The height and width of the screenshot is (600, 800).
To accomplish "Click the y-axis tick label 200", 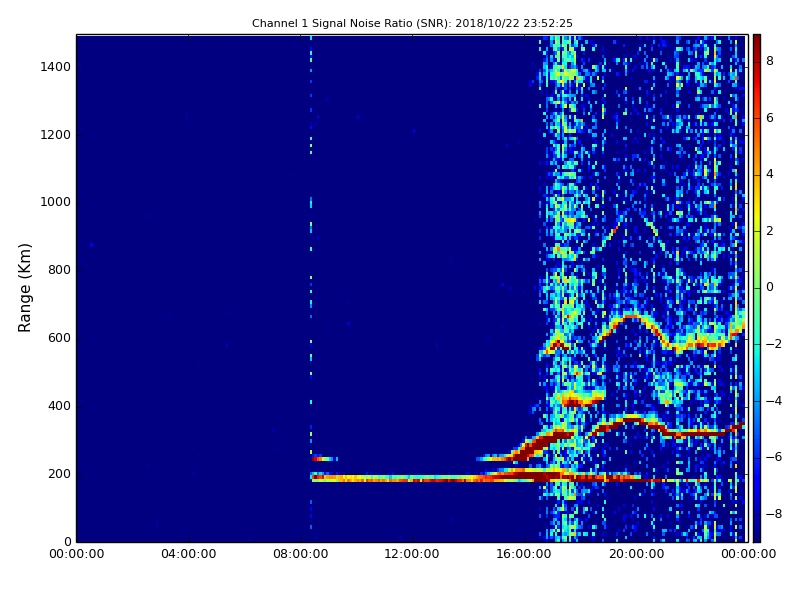I will [x=59, y=474].
